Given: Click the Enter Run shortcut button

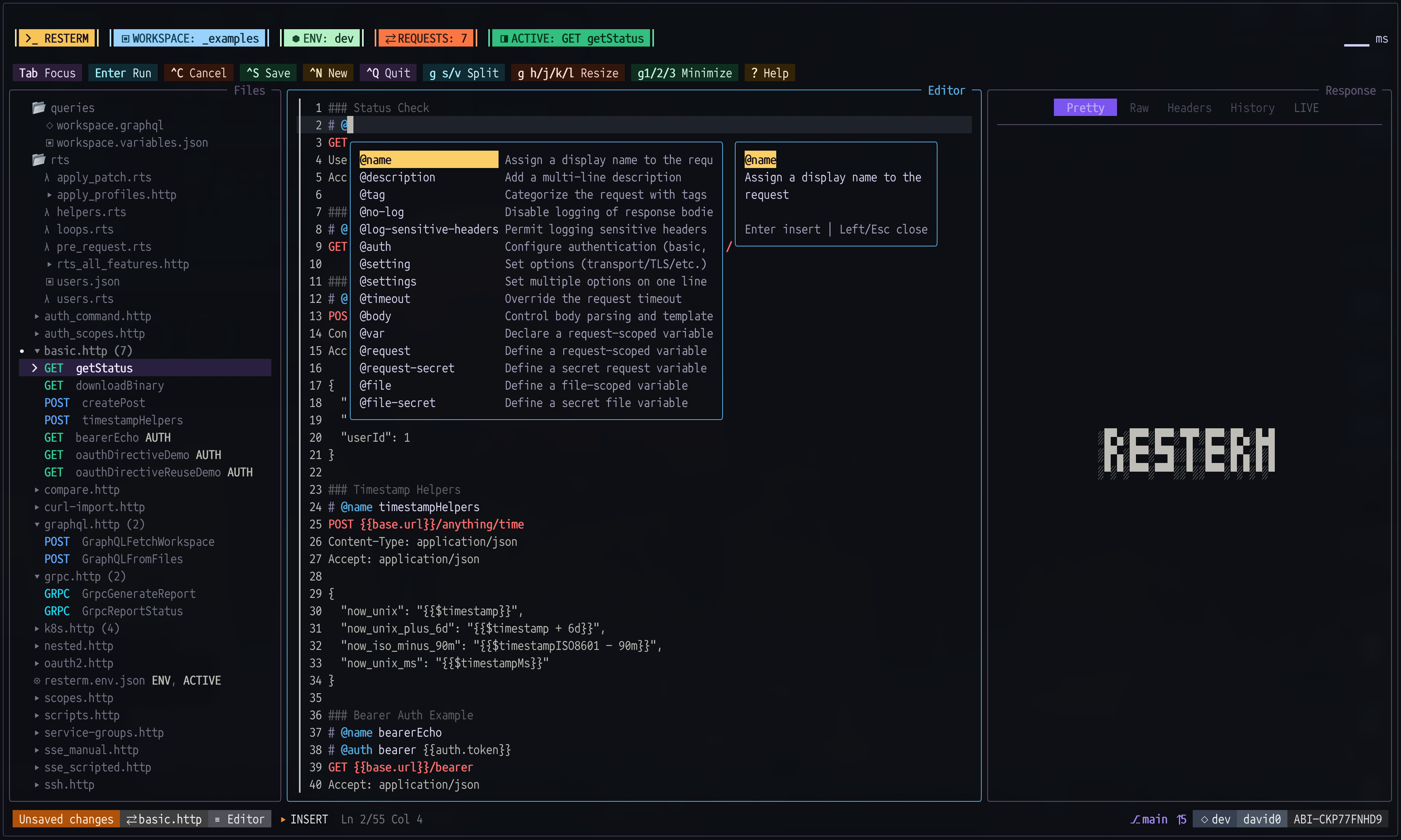Looking at the screenshot, I should click(x=123, y=73).
